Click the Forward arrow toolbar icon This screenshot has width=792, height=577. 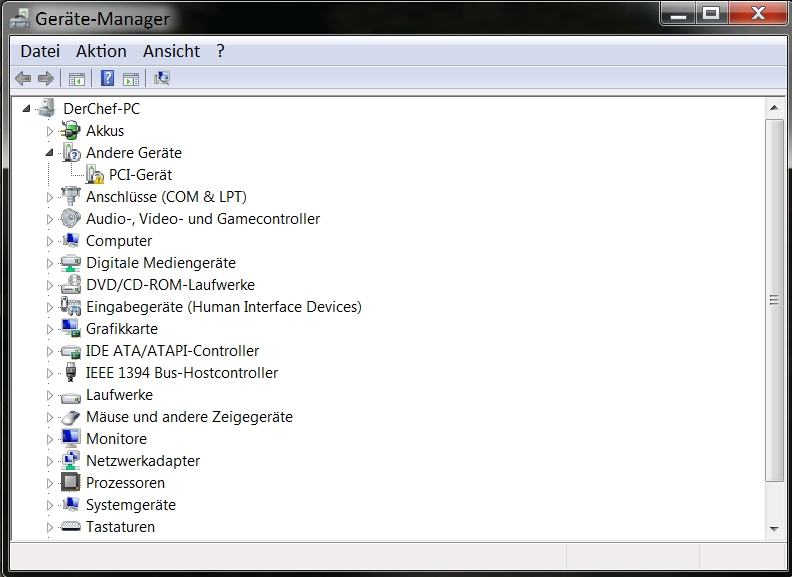(x=46, y=78)
